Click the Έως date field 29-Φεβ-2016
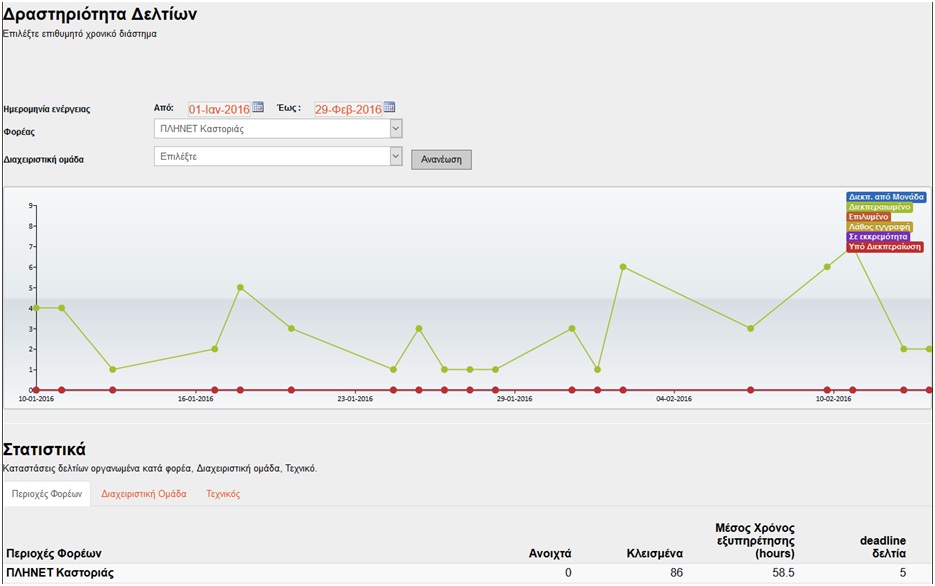 [x=348, y=109]
